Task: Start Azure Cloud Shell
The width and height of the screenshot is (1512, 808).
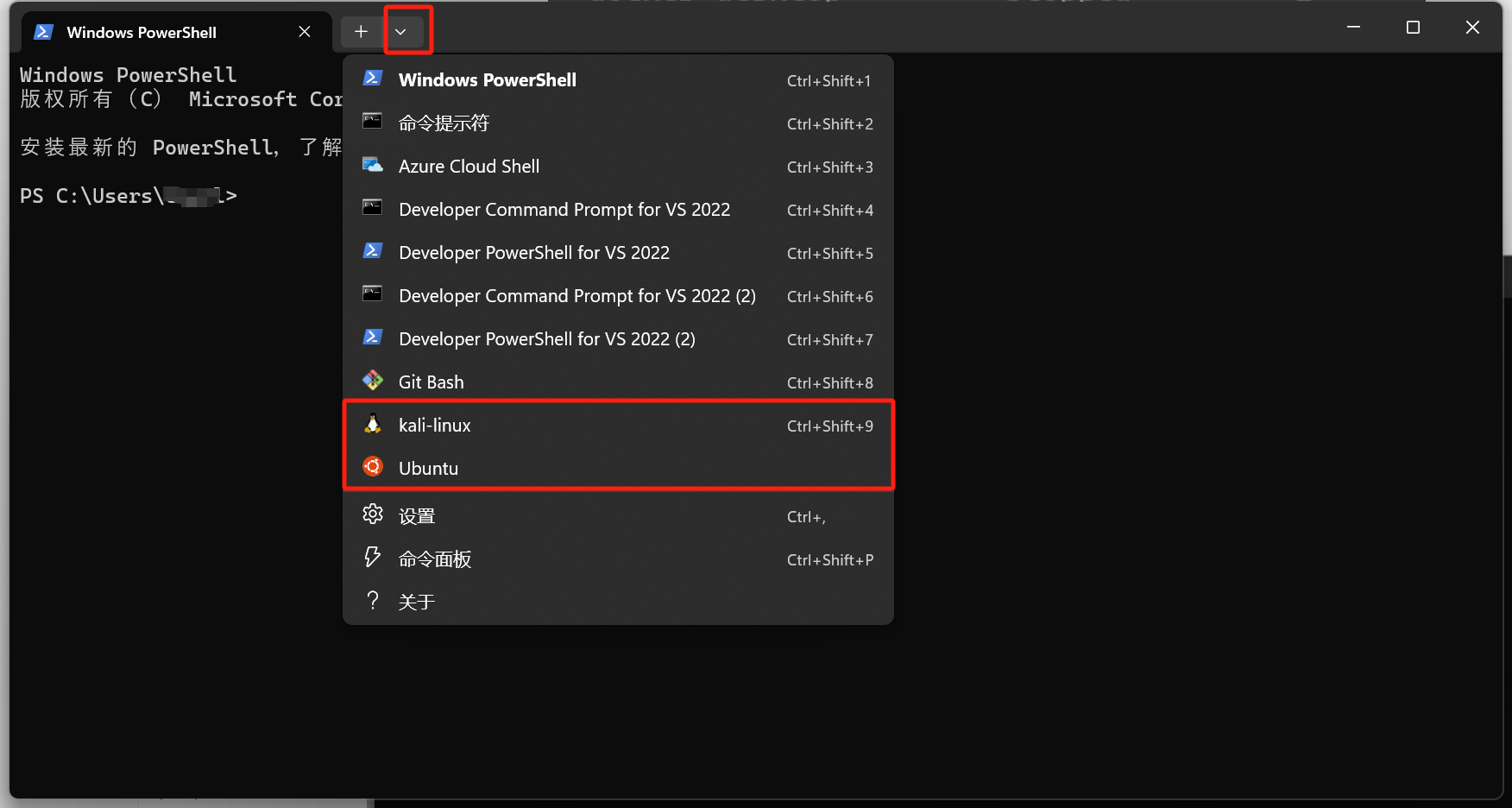Action: 618,167
